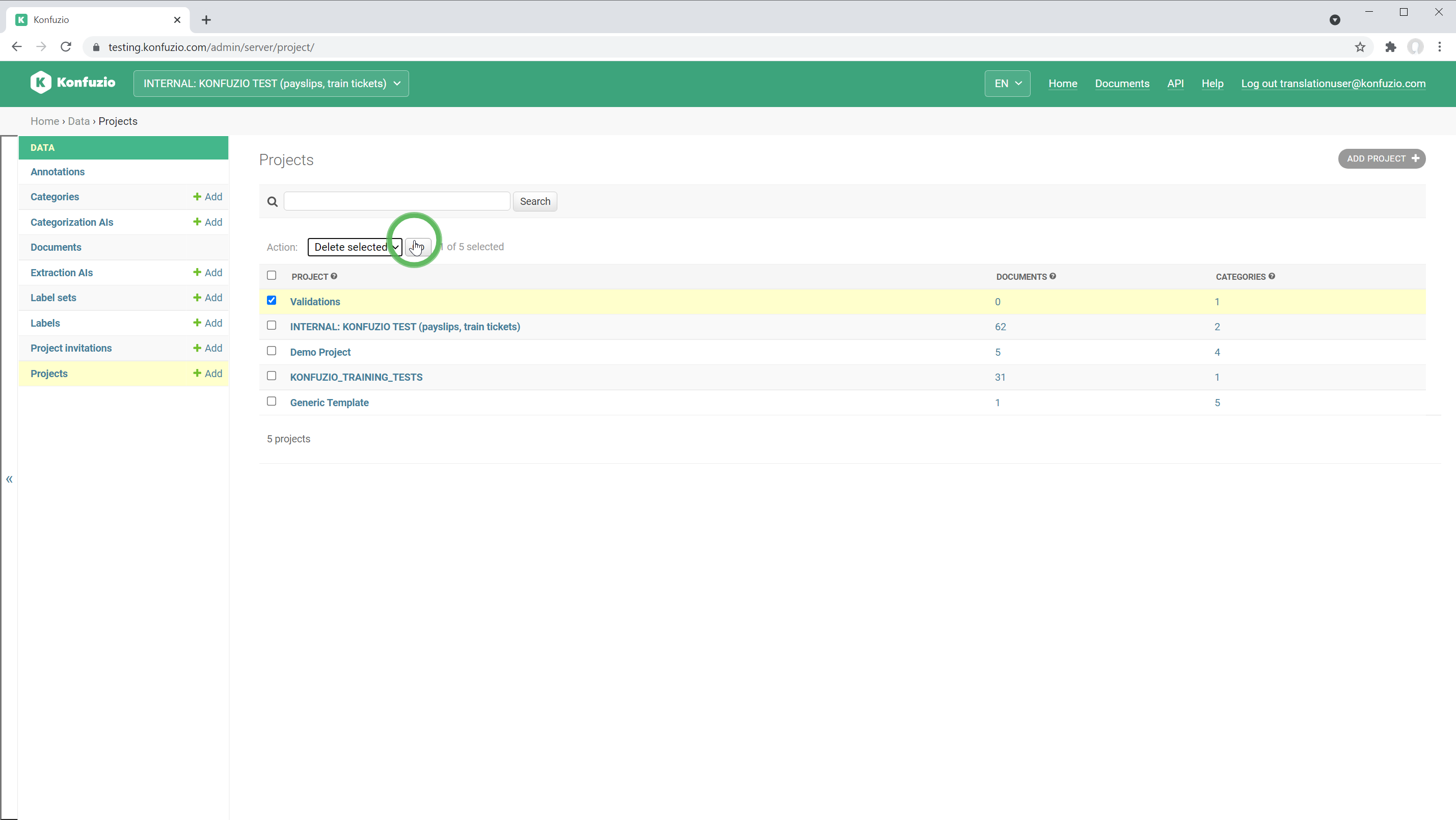
Task: Click the search magnifier icon
Action: [273, 202]
